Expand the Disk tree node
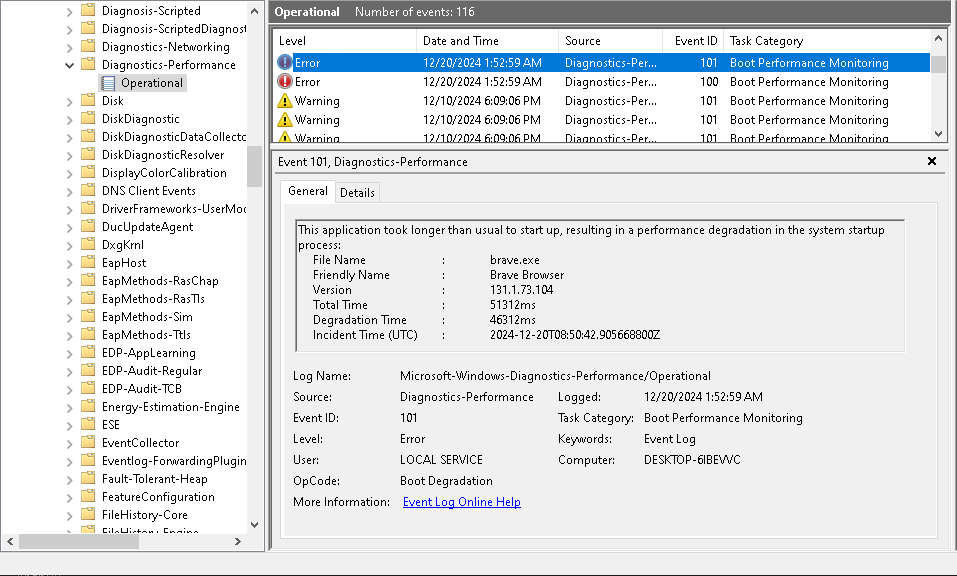Screen dimensions: 957x576 point(69,101)
